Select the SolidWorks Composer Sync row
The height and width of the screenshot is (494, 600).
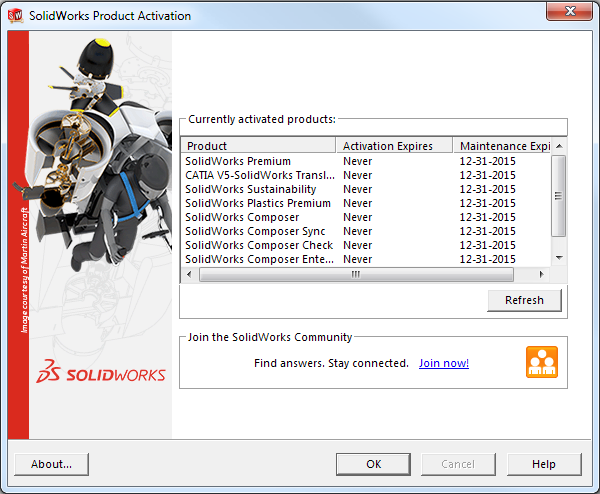pyautogui.click(x=366, y=231)
